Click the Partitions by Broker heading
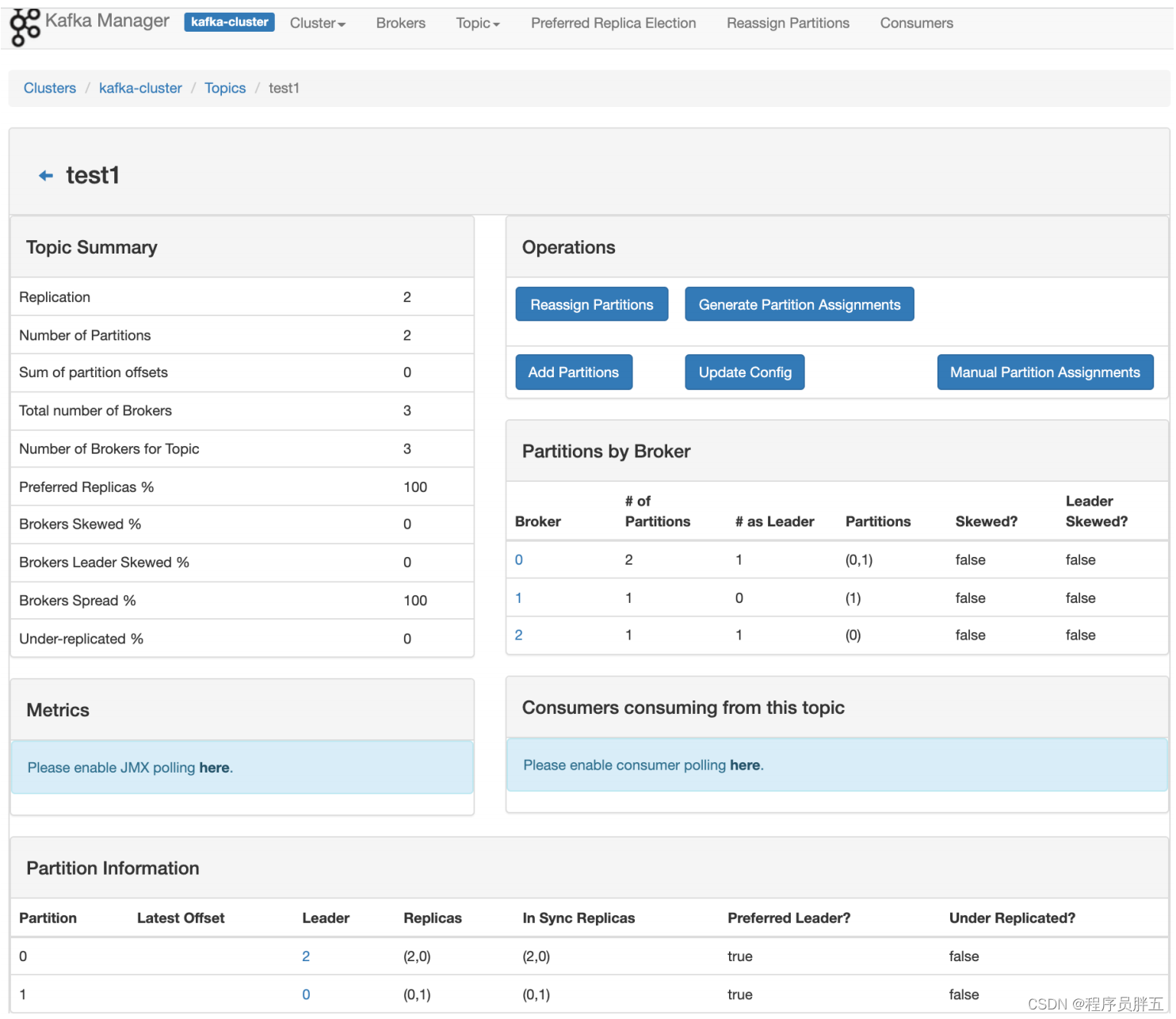The height and width of the screenshot is (1019, 1176). [606, 452]
